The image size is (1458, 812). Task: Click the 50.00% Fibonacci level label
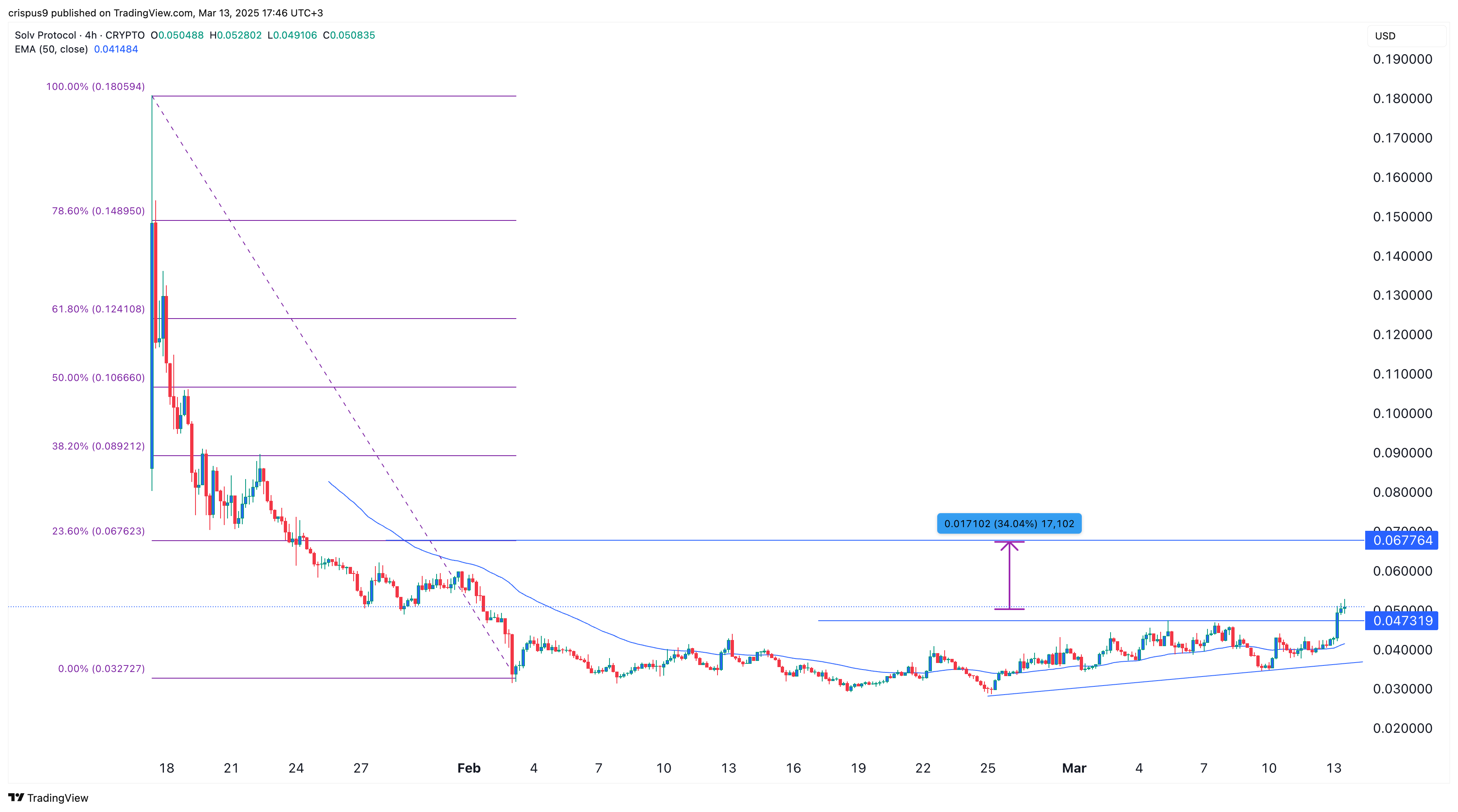click(x=98, y=377)
